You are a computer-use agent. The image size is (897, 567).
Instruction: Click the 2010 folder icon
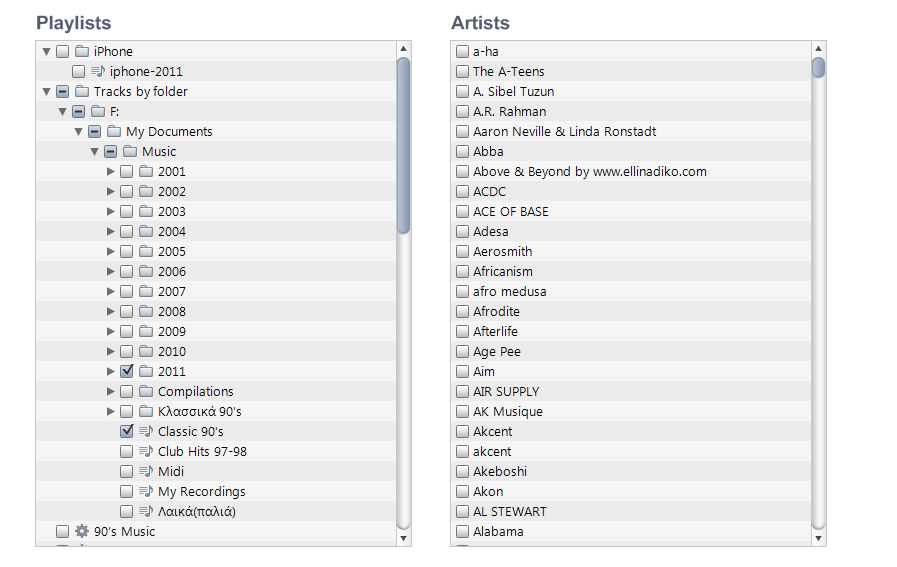tap(146, 352)
